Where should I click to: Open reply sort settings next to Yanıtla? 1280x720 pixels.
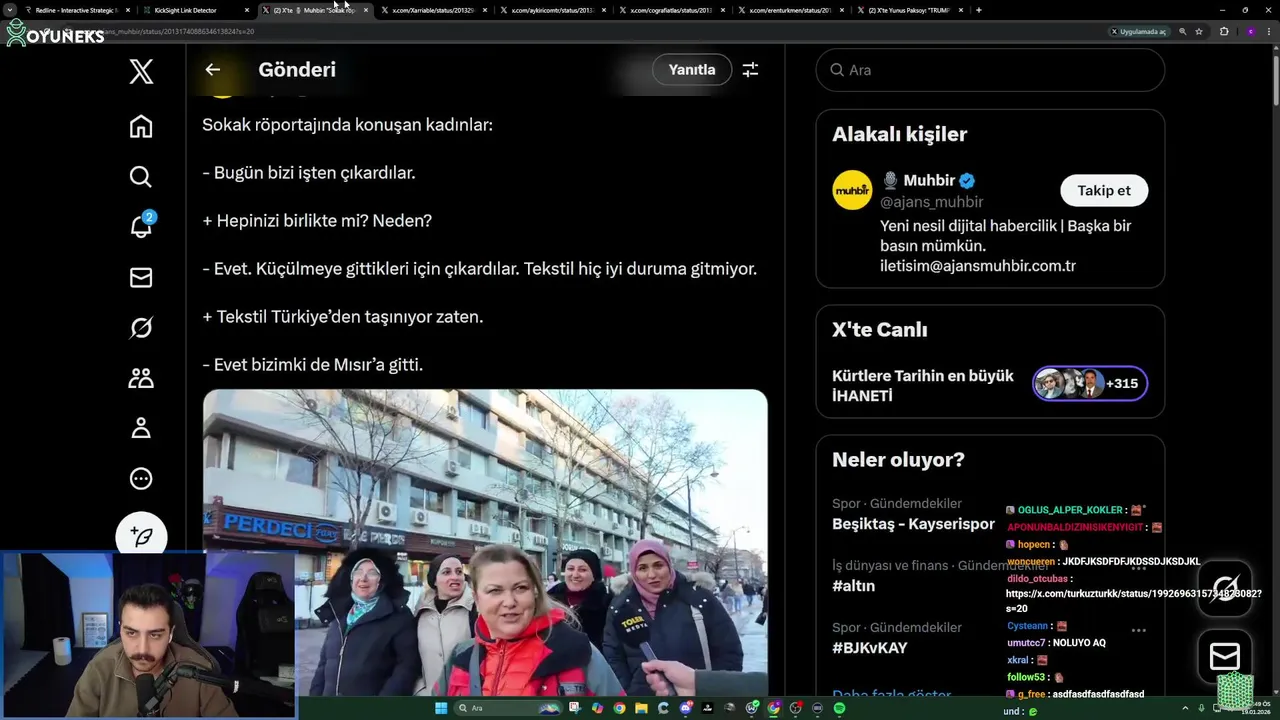pyautogui.click(x=750, y=70)
